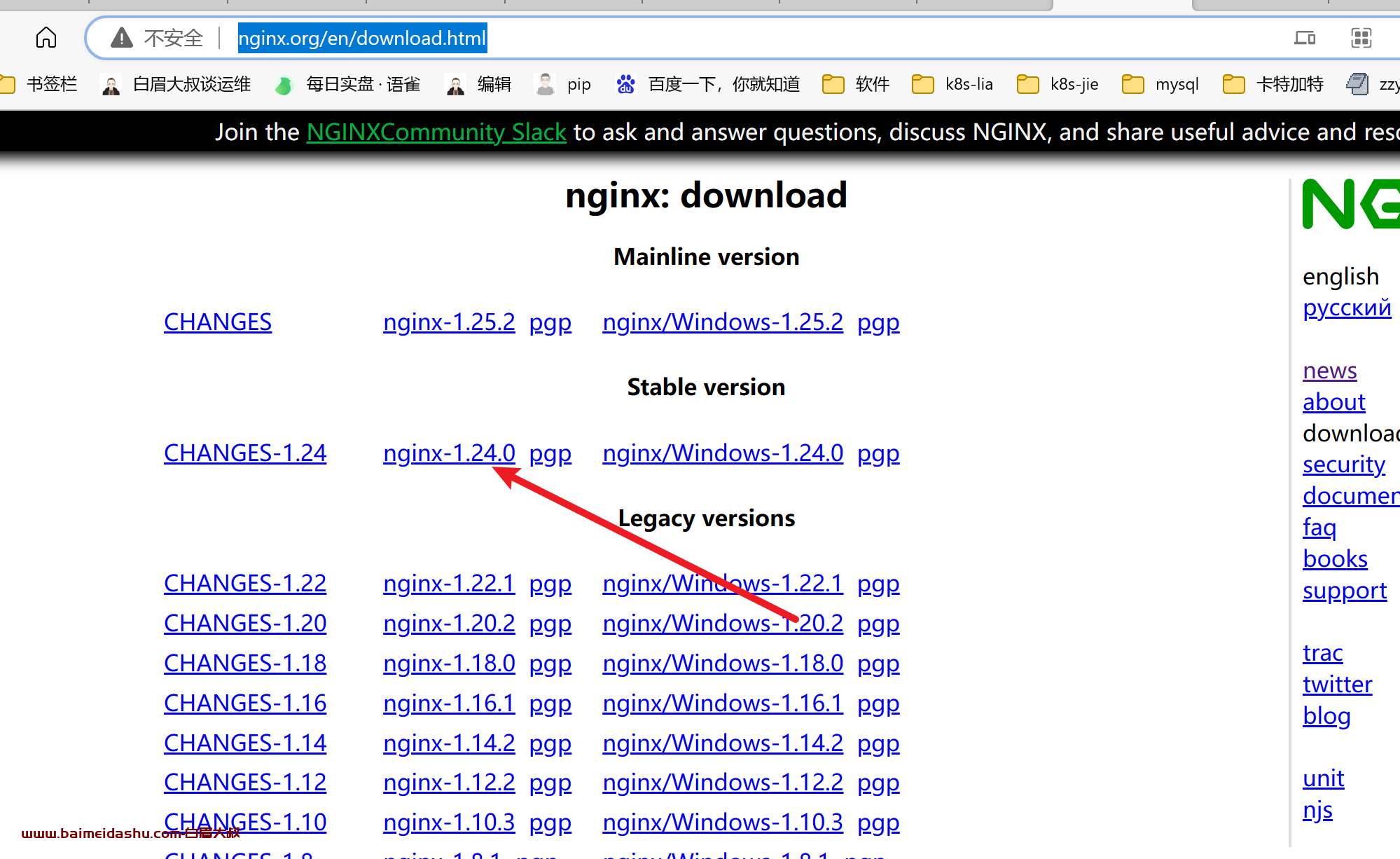The image size is (1400, 859).
Task: Open the 每日实盘·语雀 bookmark
Action: 348,84
